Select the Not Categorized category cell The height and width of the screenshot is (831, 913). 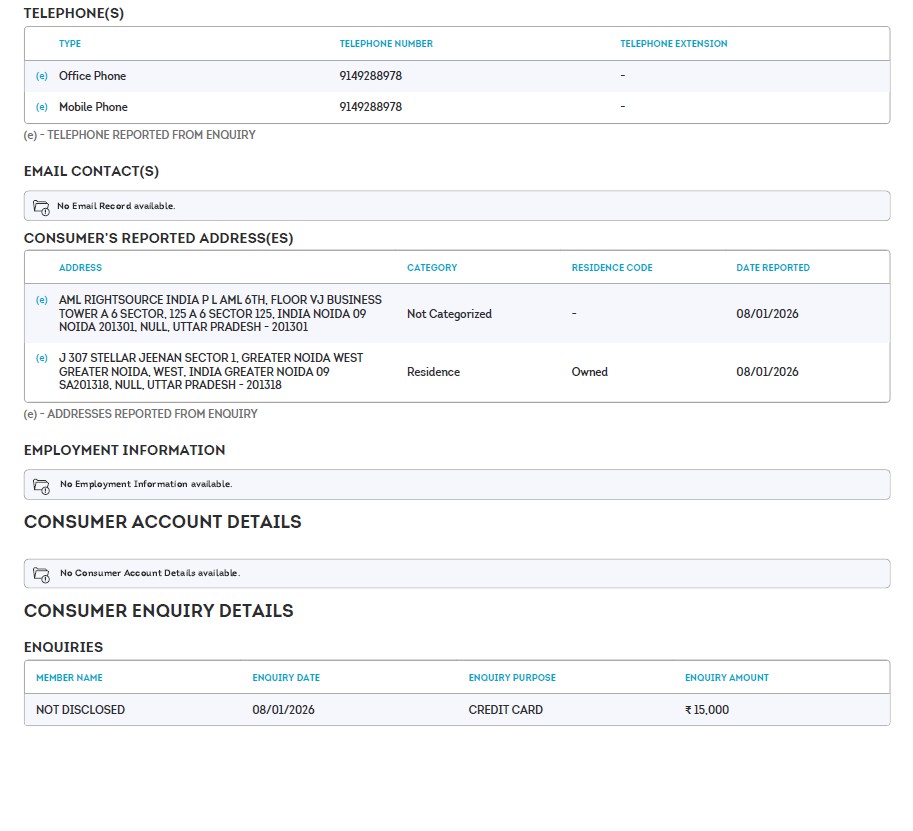[x=449, y=314]
